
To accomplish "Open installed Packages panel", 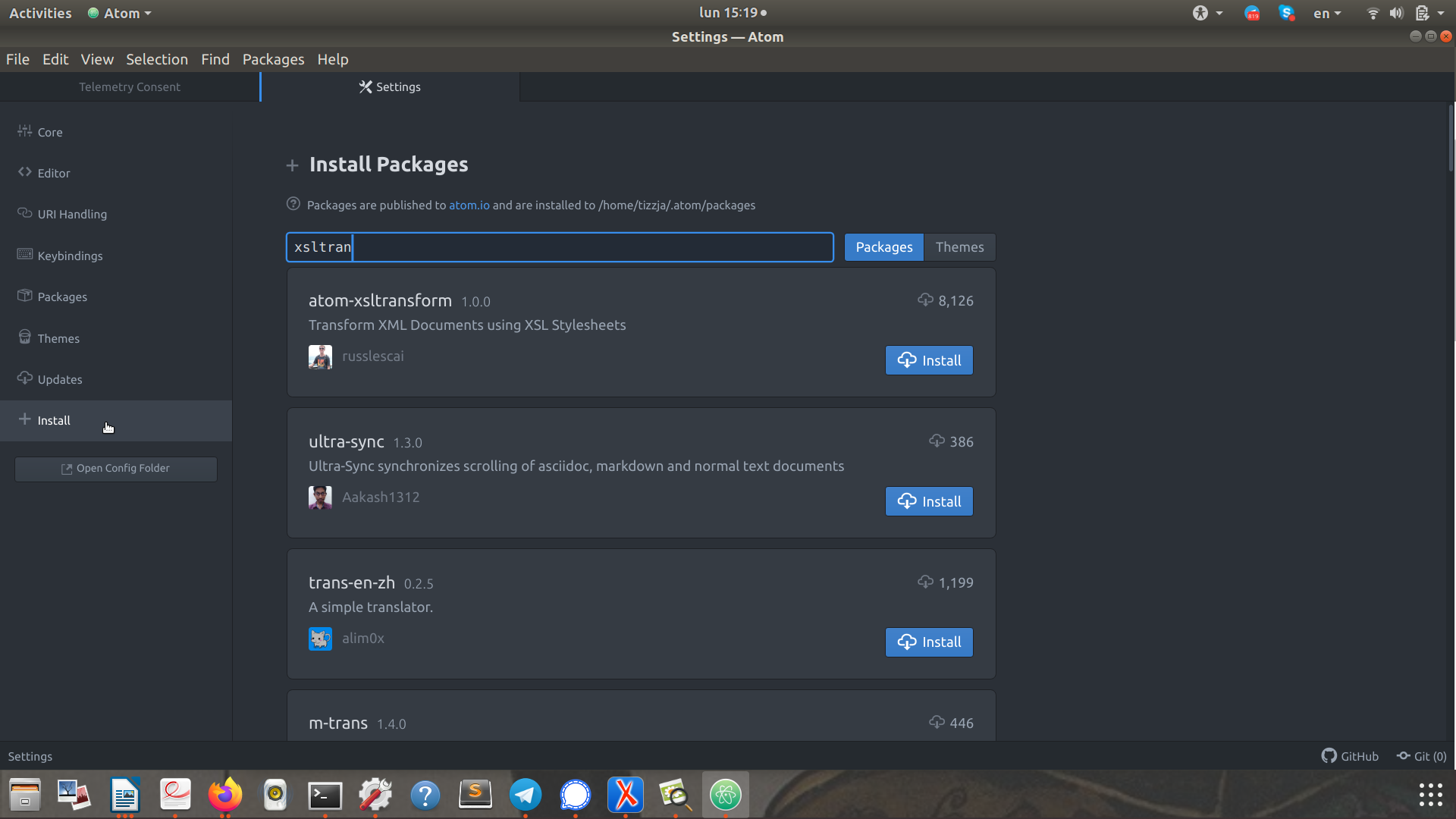I will (x=116, y=297).
